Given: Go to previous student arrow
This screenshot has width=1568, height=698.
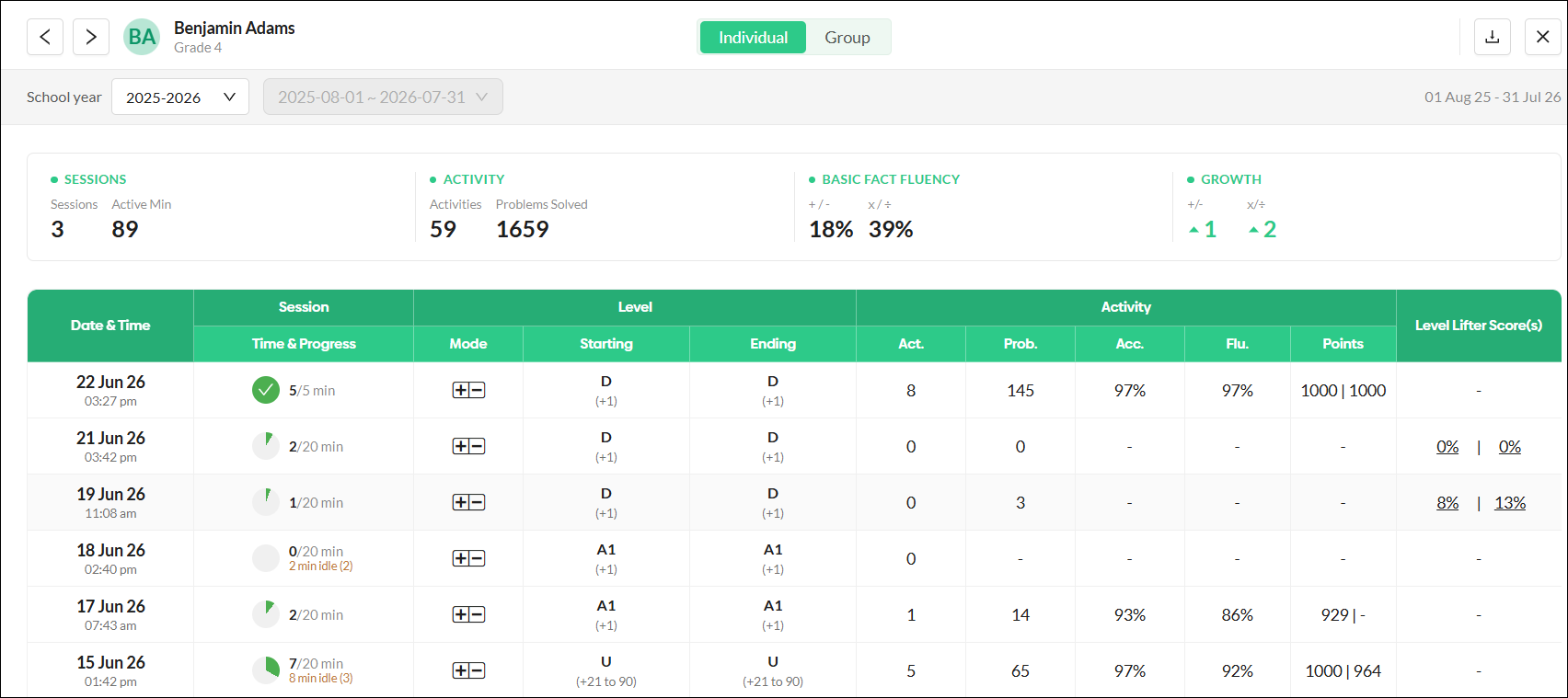Looking at the screenshot, I should (x=45, y=37).
